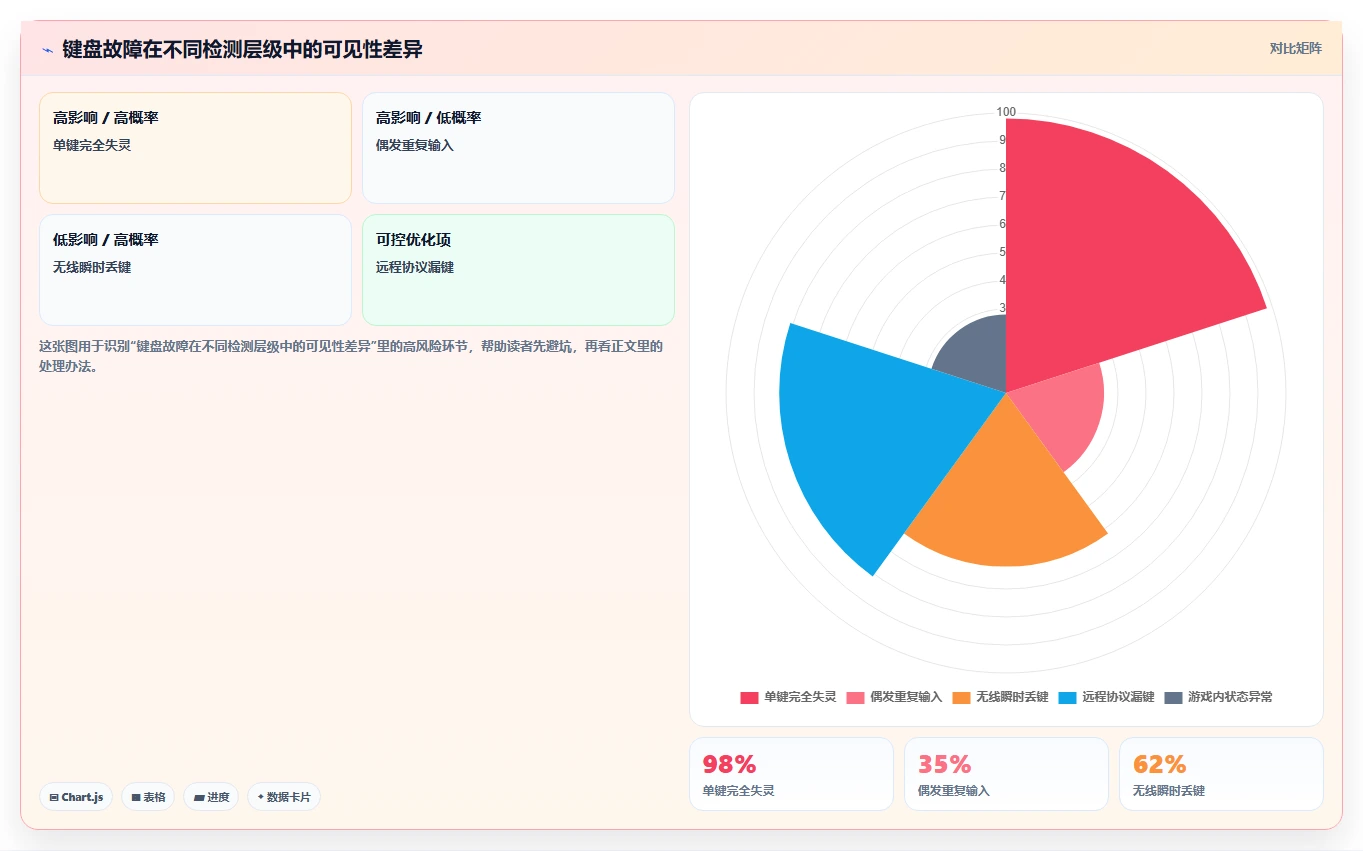Click 远程协议漏键 text in green card
The width and height of the screenshot is (1363, 851).
coord(415,267)
